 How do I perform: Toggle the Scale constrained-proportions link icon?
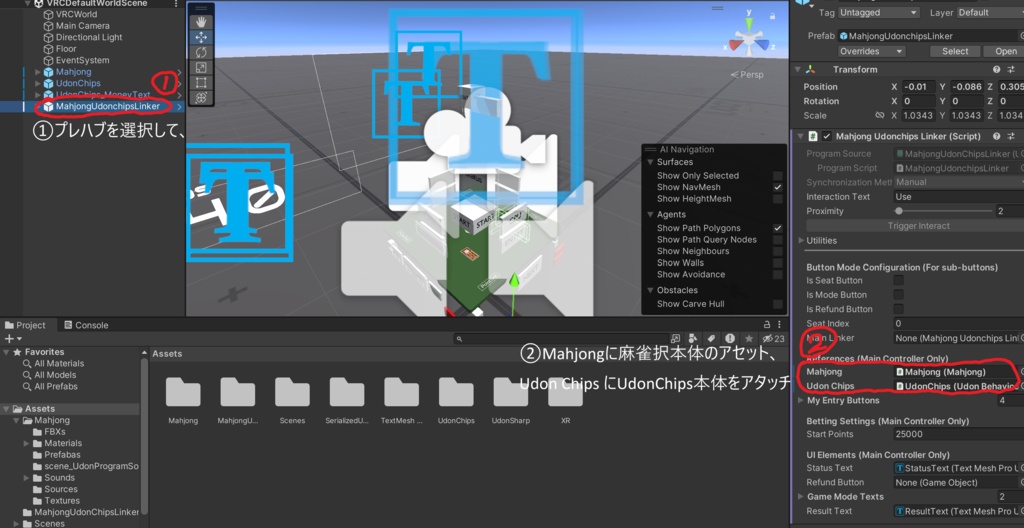point(879,116)
